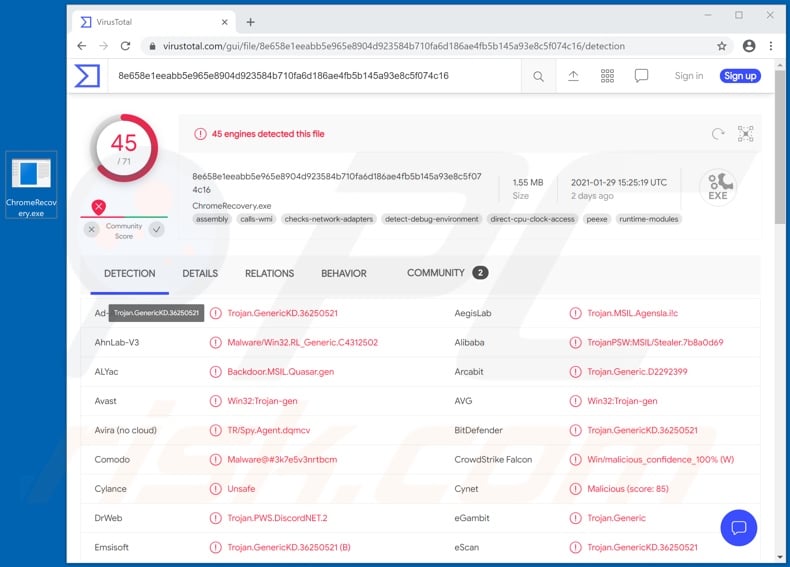
Task: Click the 45/71 detection score gauge
Action: tap(124, 148)
